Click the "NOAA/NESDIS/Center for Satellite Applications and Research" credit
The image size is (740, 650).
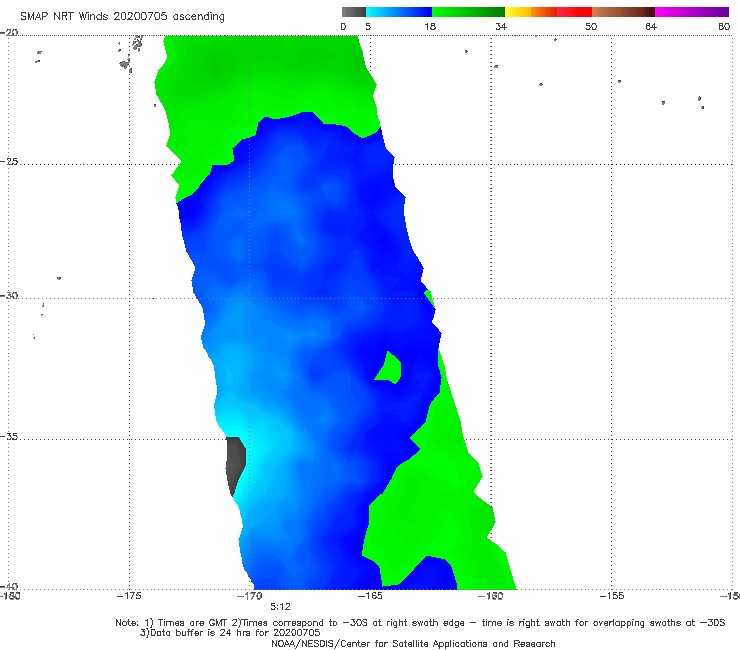[413, 644]
